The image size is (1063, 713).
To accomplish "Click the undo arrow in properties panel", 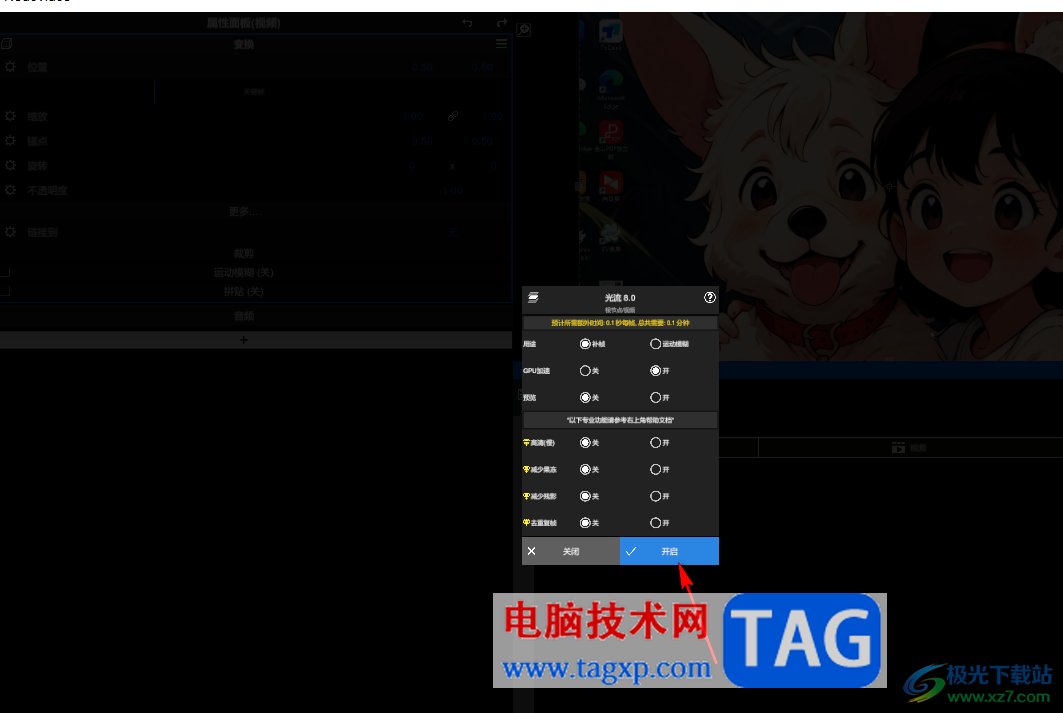I will (x=467, y=23).
